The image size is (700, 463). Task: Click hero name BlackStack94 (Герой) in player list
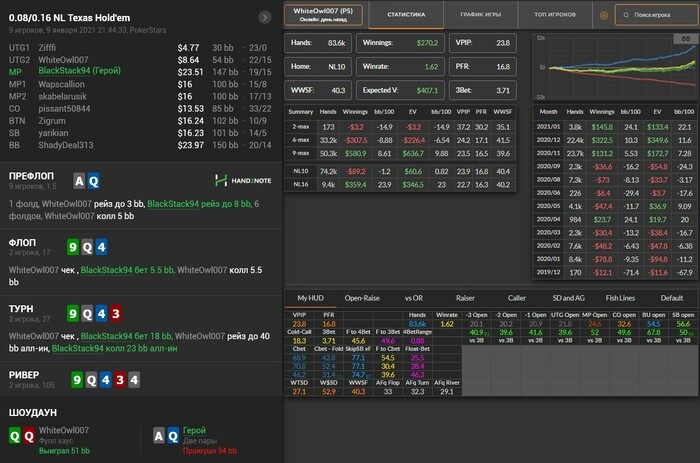79,71
